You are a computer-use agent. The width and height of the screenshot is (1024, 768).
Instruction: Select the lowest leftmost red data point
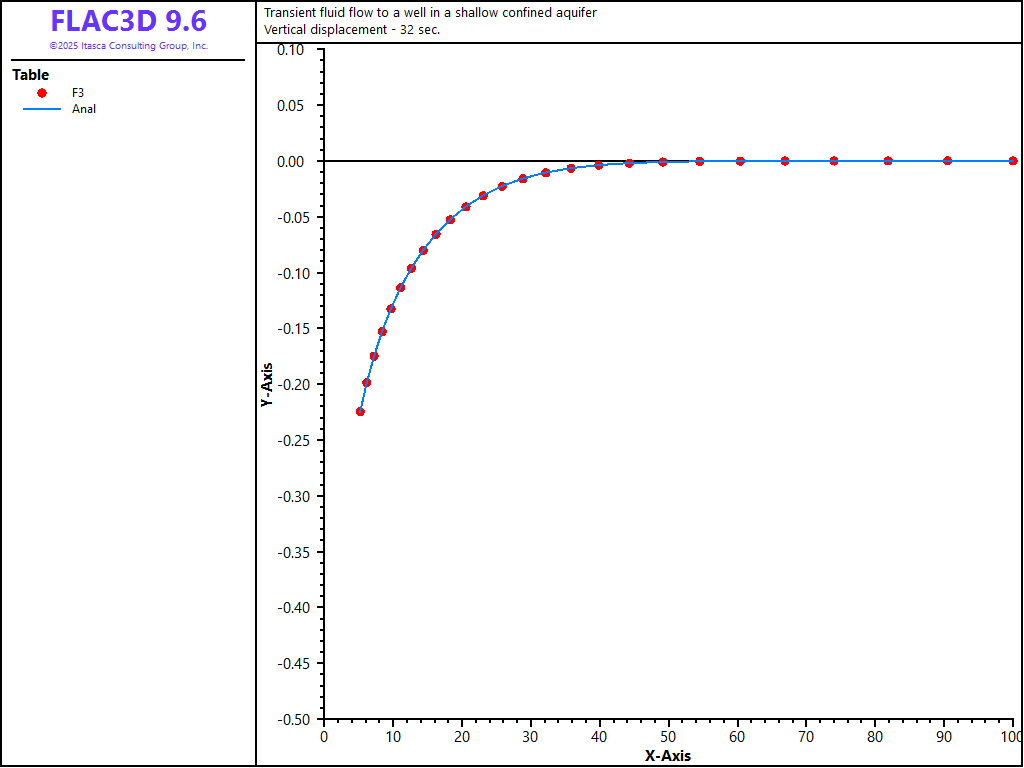pyautogui.click(x=360, y=411)
